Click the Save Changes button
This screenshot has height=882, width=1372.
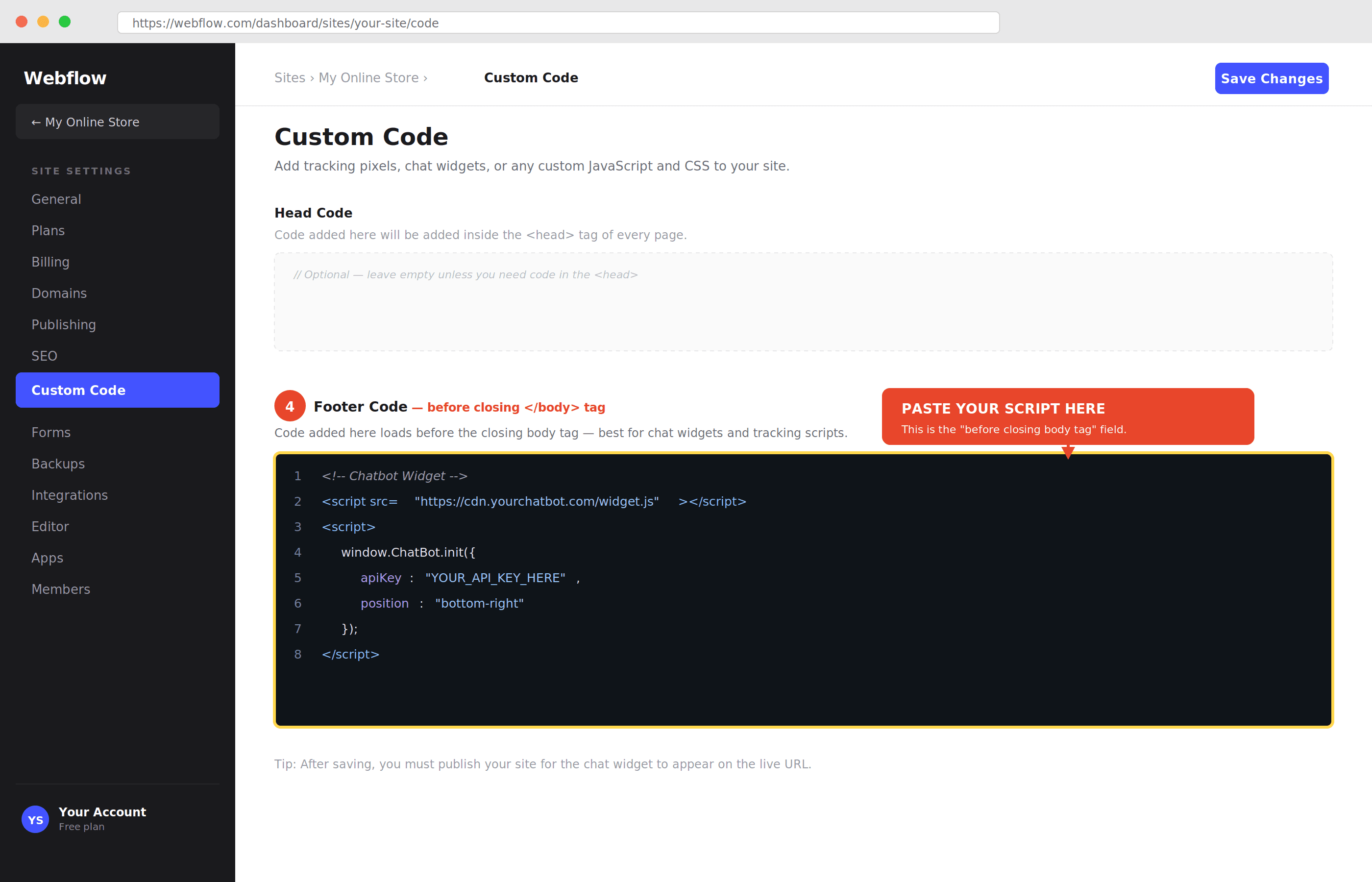[x=1271, y=78]
